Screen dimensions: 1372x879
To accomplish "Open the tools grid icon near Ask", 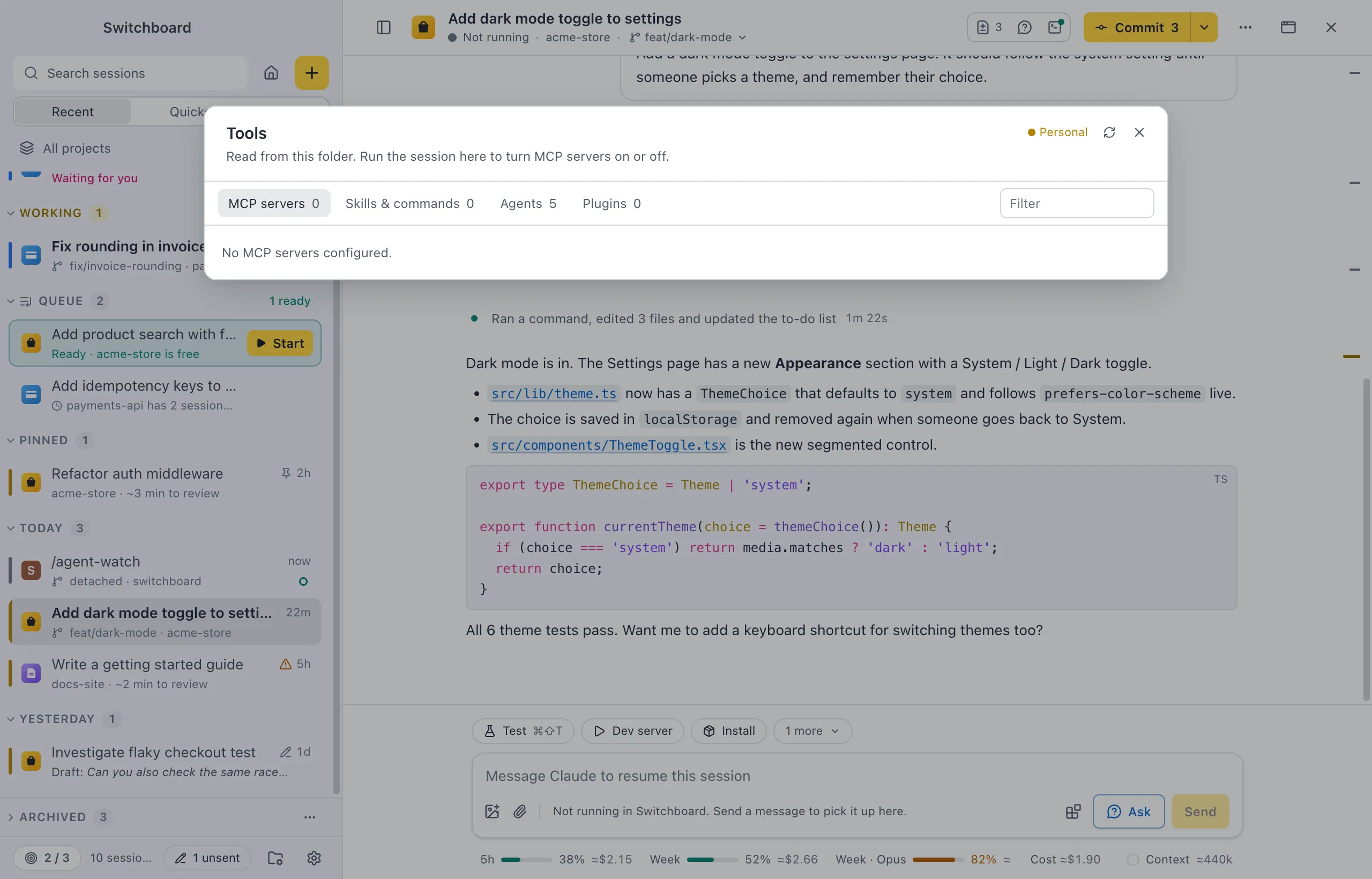I will pos(1073,811).
